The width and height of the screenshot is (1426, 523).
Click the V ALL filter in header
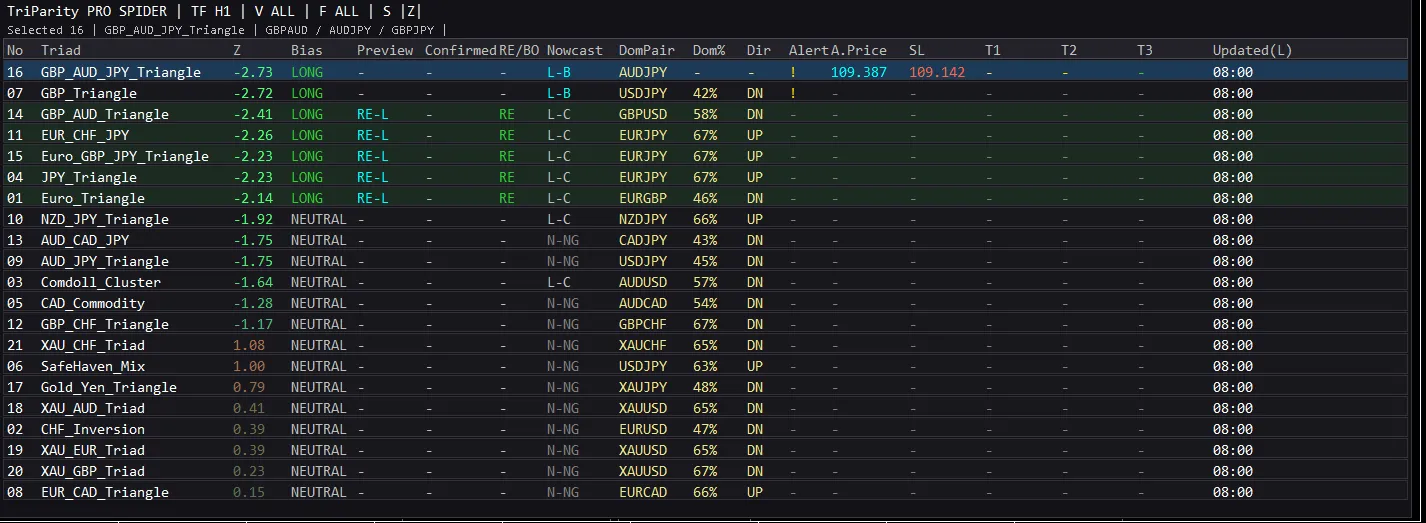pos(274,12)
